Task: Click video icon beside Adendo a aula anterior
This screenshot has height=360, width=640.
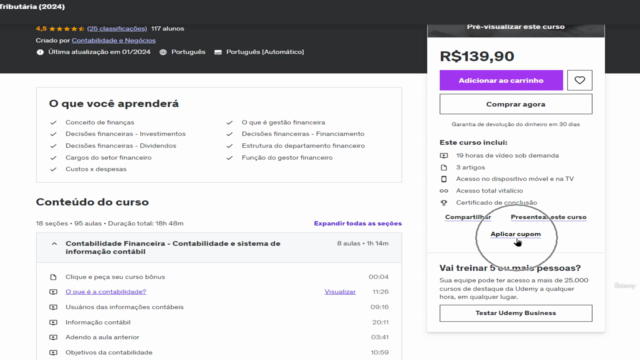Action: 53,337
